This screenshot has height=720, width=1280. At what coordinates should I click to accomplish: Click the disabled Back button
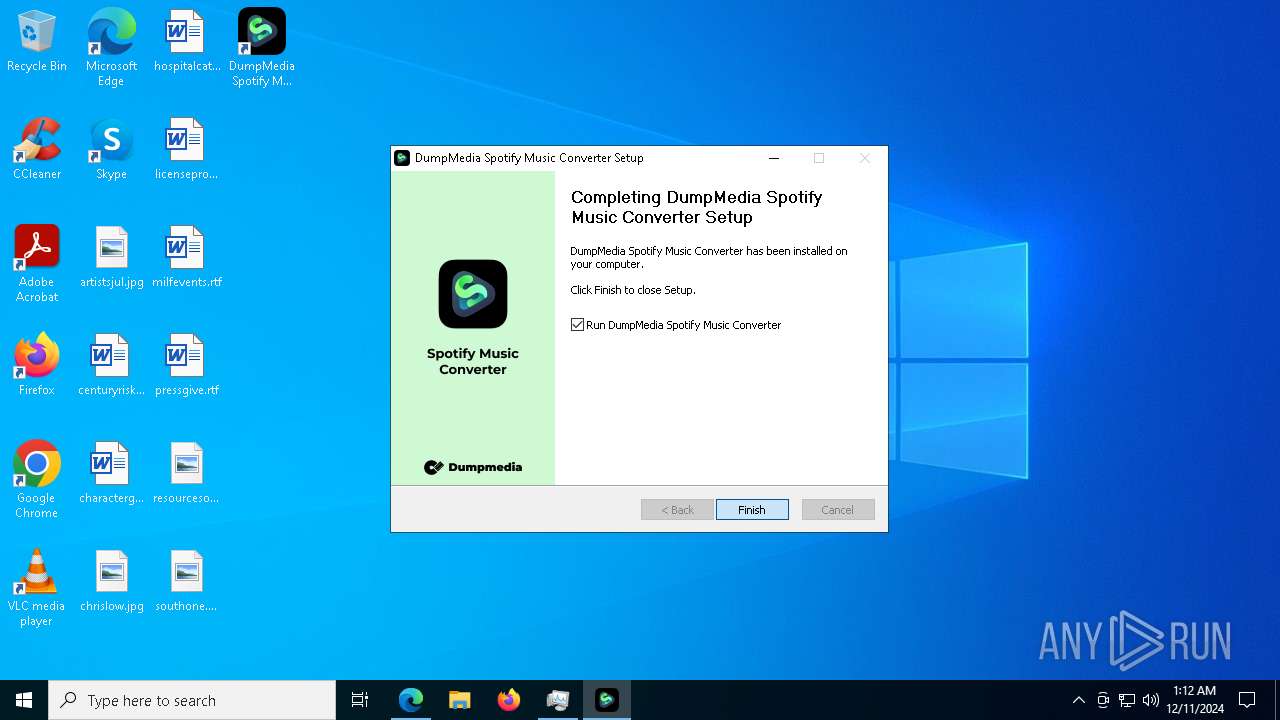(x=677, y=510)
